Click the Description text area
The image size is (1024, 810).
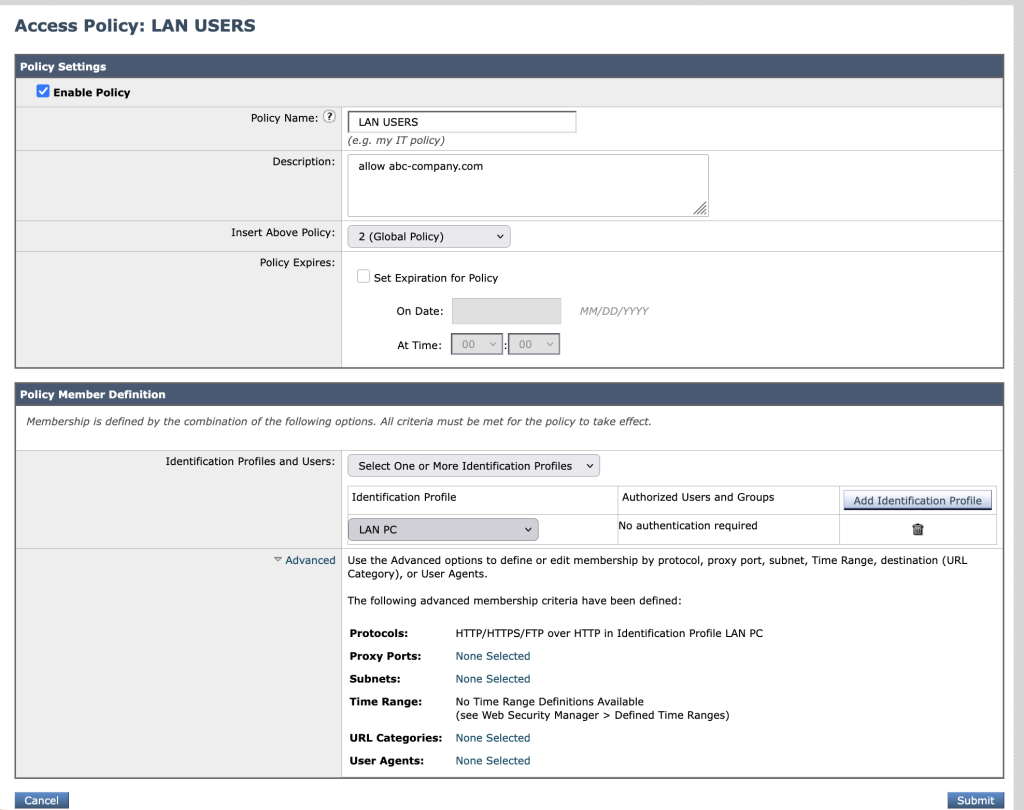pos(528,186)
